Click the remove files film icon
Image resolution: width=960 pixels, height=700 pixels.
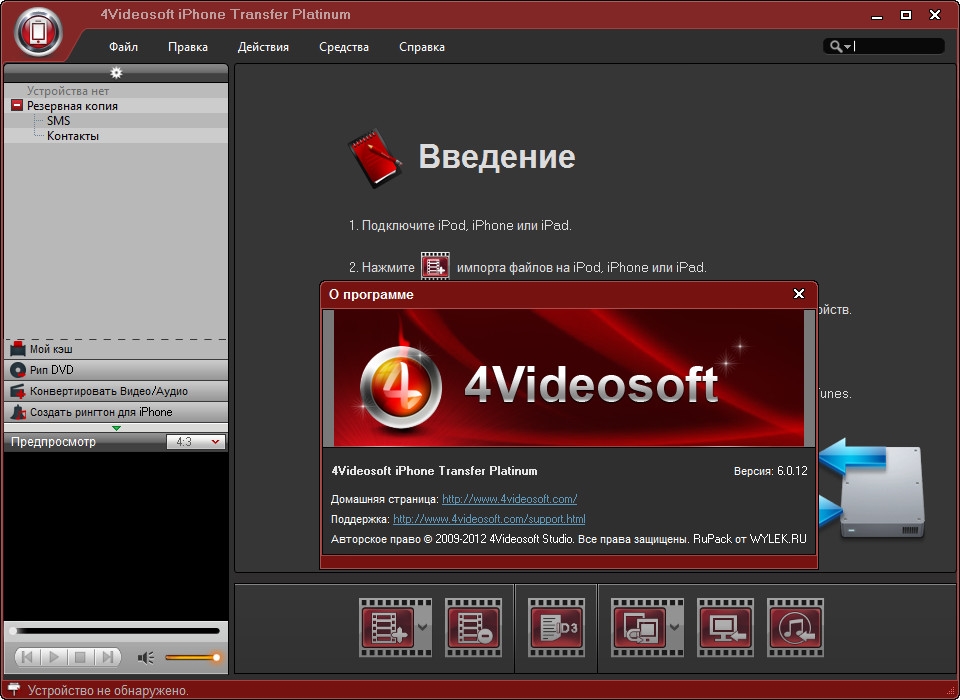[x=473, y=628]
